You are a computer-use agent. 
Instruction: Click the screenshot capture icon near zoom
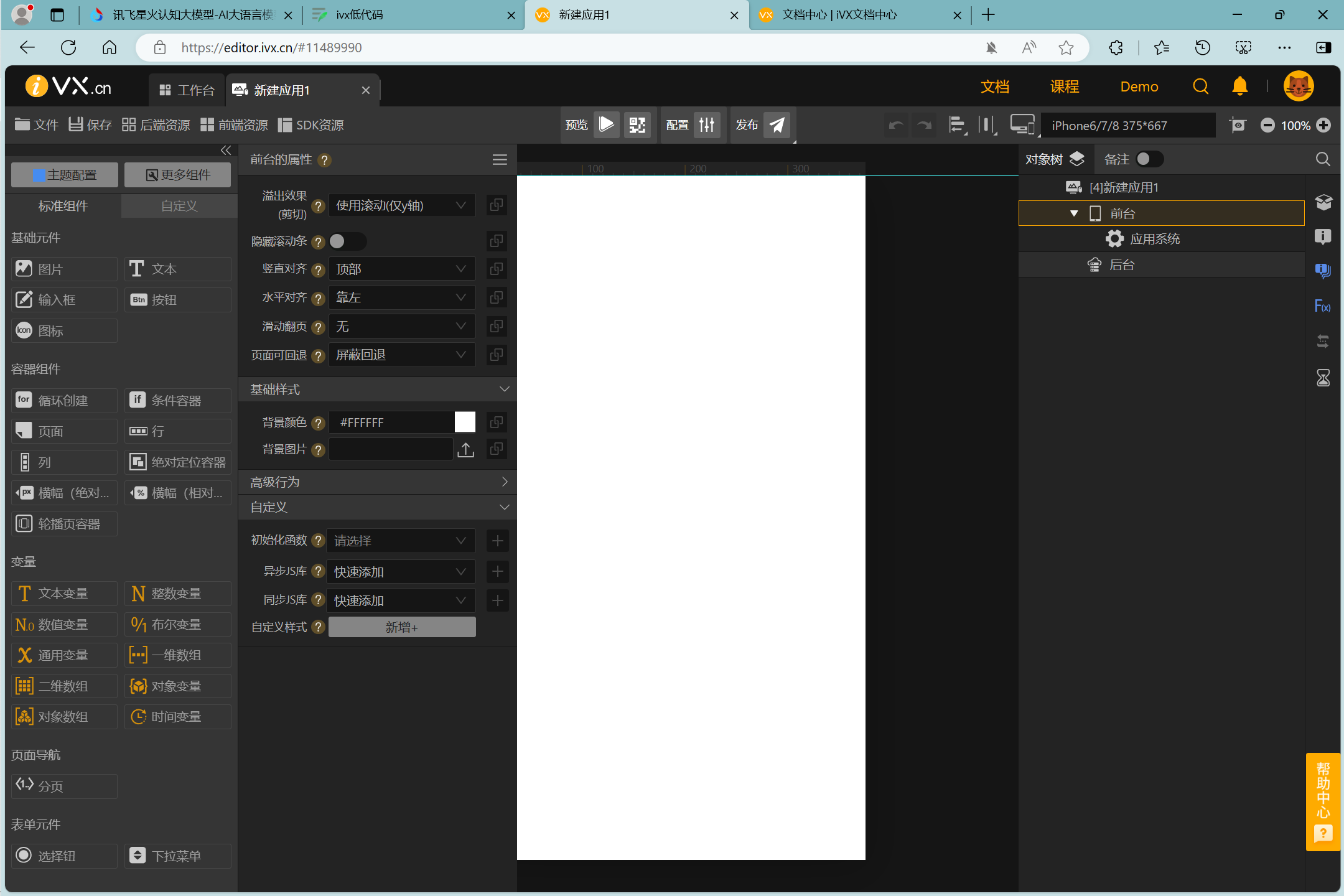point(1238,125)
